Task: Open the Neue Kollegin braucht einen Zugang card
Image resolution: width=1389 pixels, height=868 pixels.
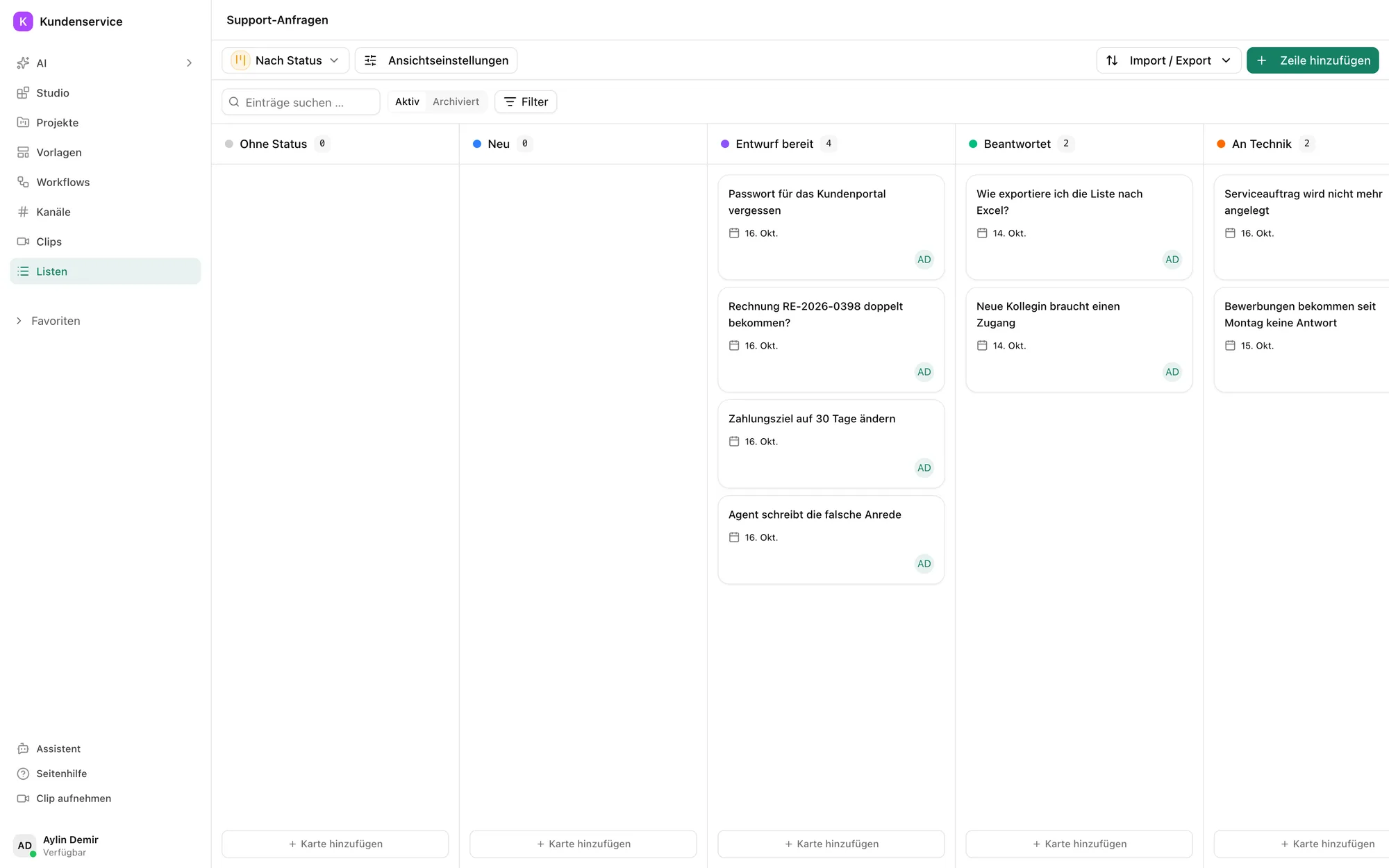Action: 1079,340
